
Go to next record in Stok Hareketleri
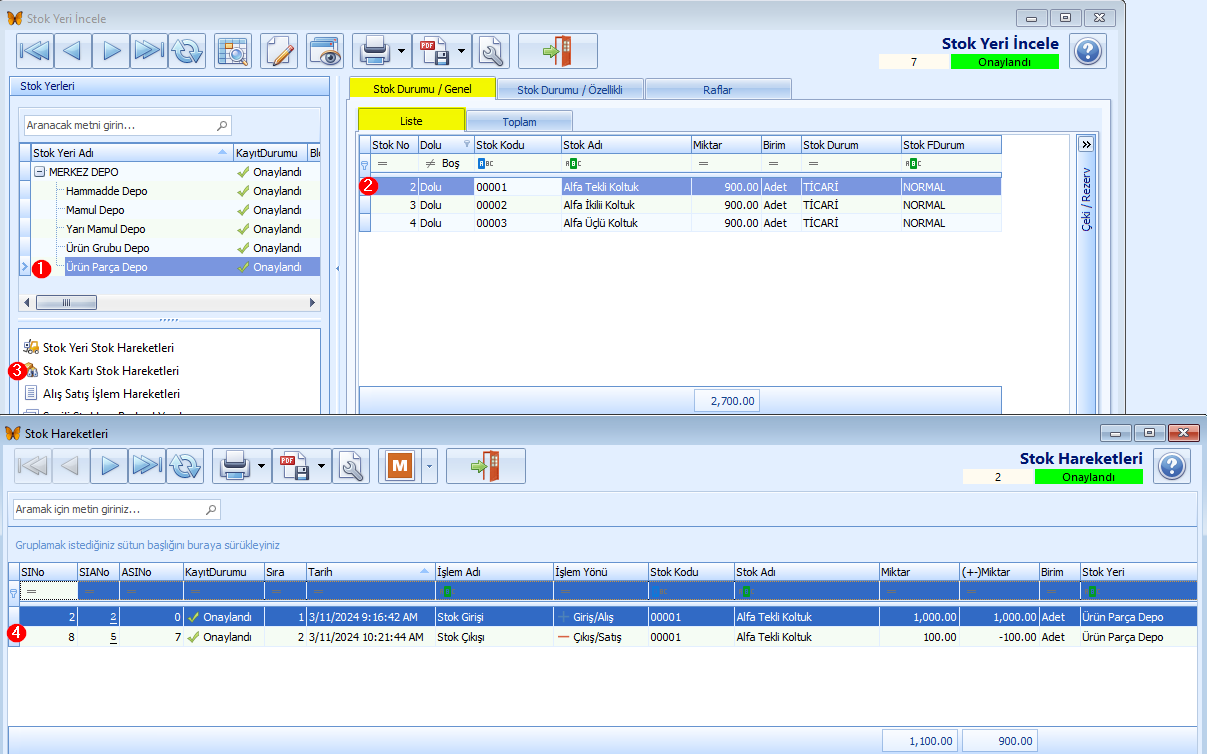coord(109,465)
